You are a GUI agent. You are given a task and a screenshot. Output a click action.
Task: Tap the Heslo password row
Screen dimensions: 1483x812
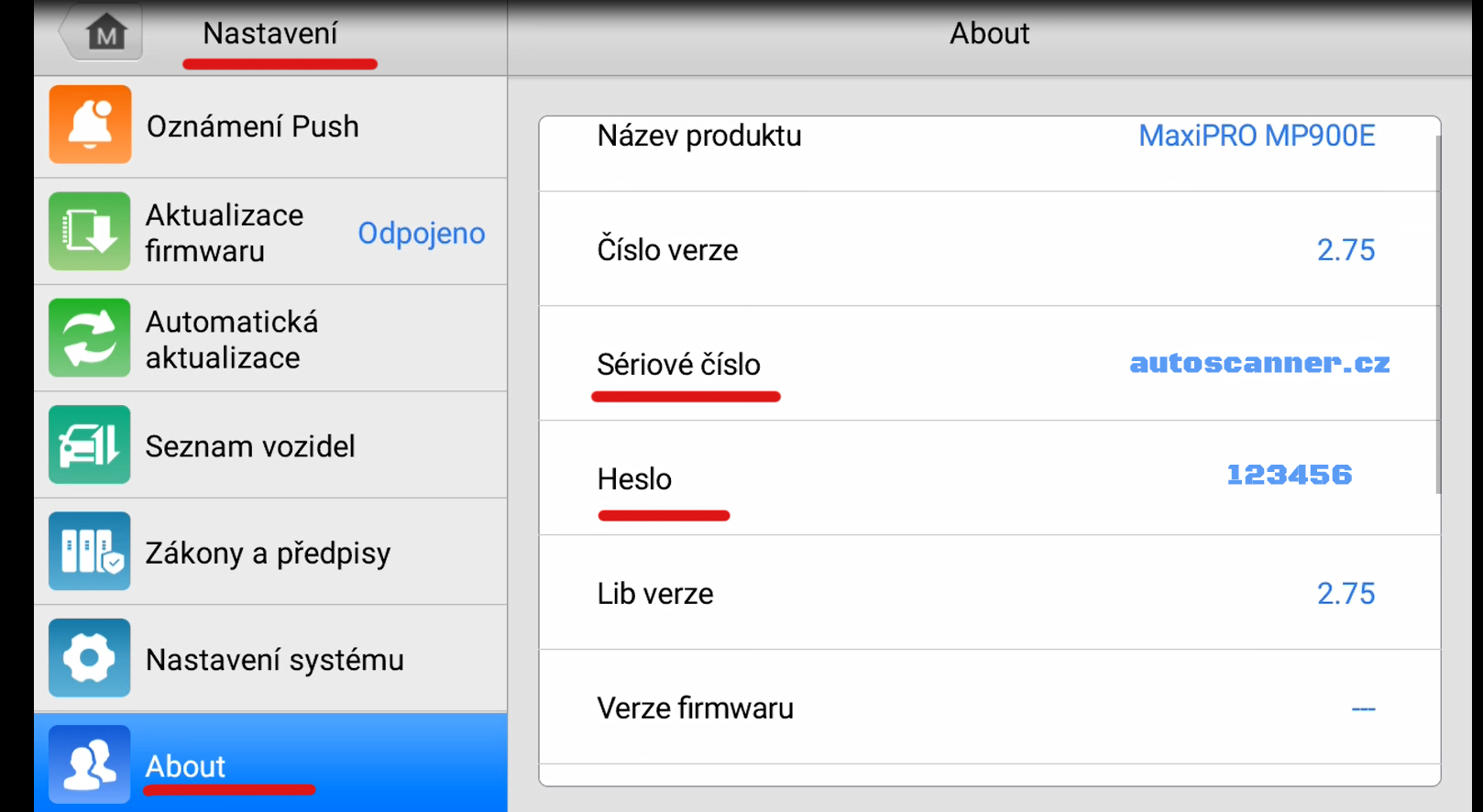click(989, 478)
